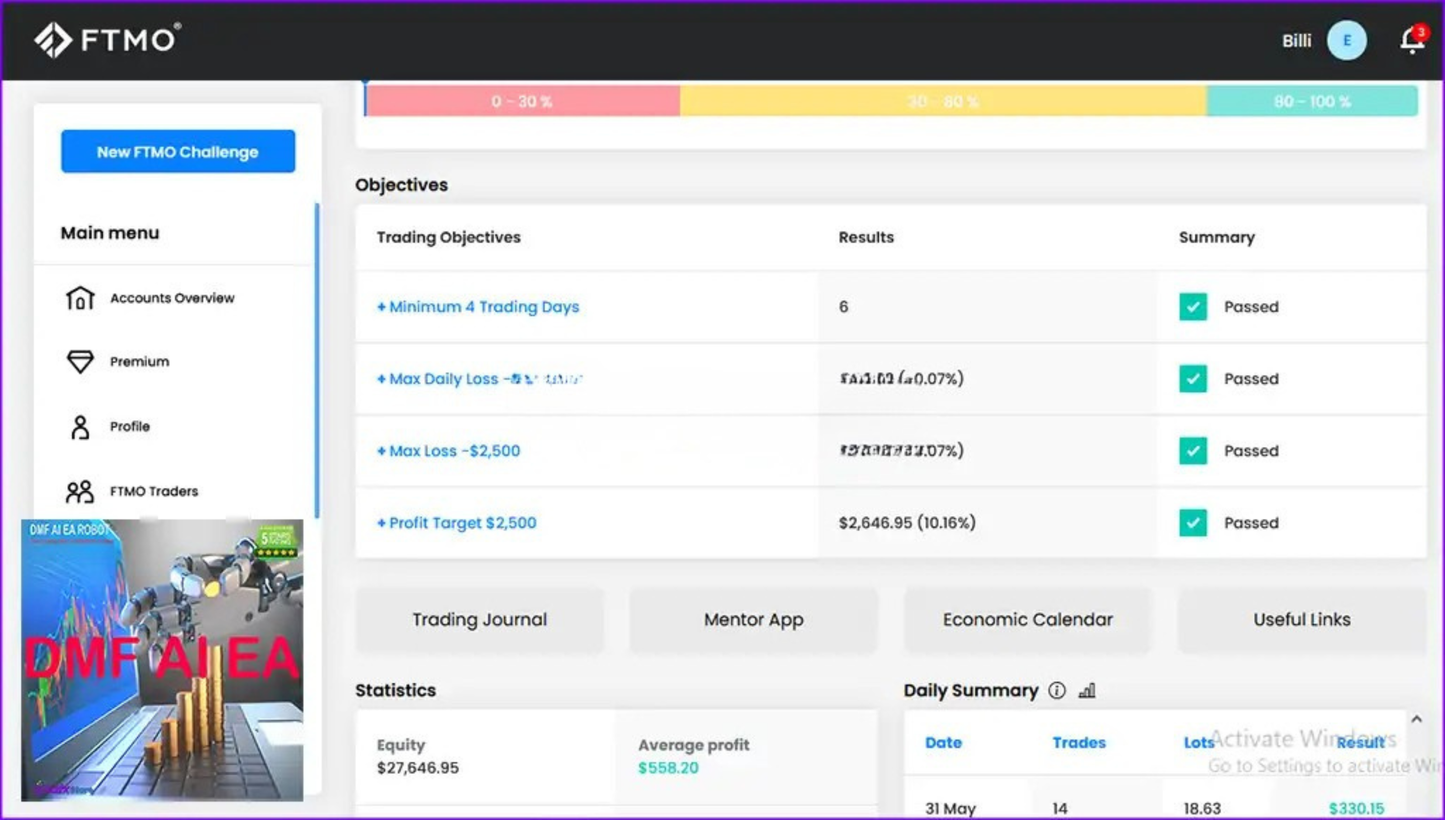Viewport: 1445px width, 820px height.
Task: Click the result value 6 for trading days
Action: click(844, 307)
